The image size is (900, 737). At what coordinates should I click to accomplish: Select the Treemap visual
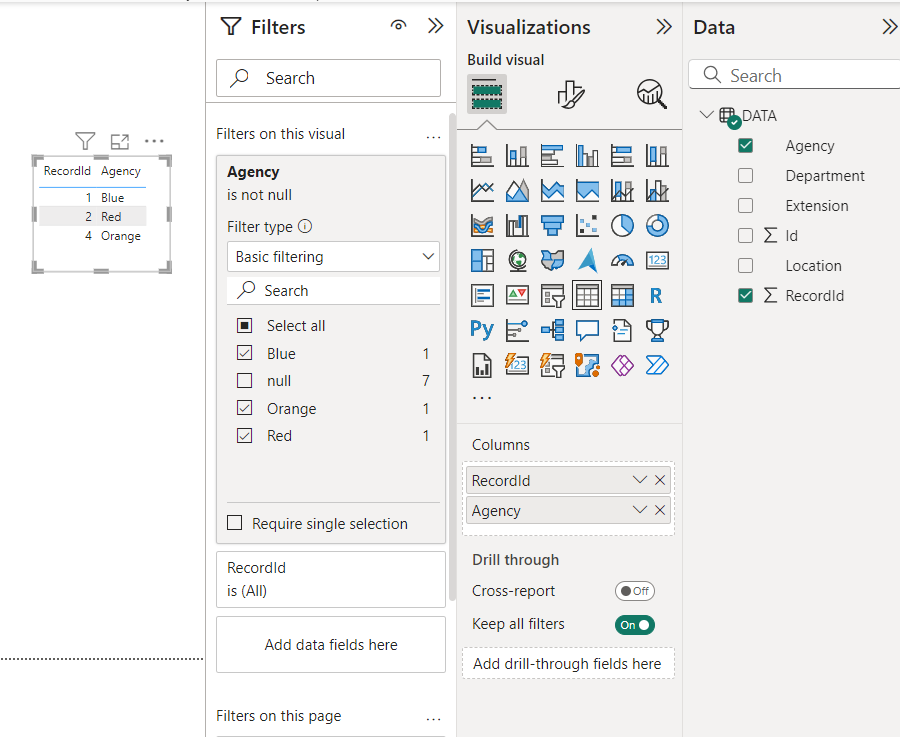click(482, 261)
